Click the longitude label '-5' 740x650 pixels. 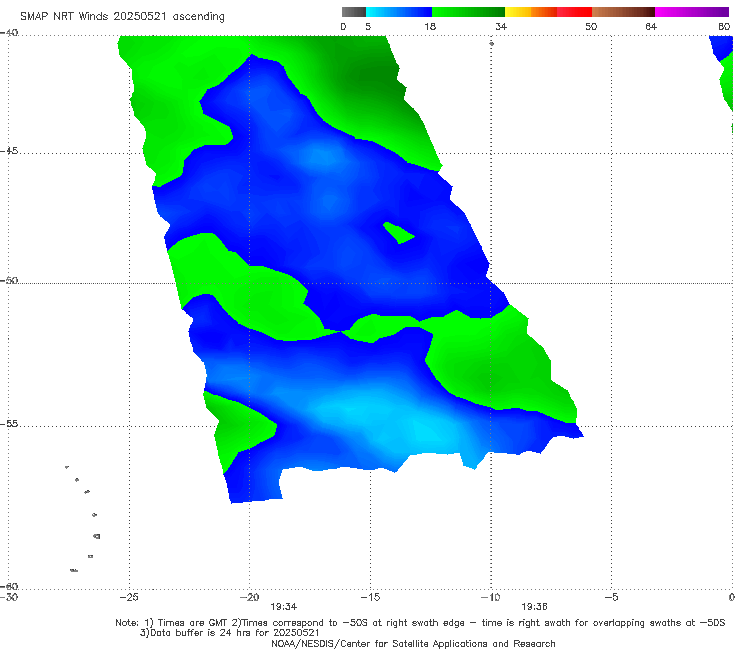pos(611,597)
